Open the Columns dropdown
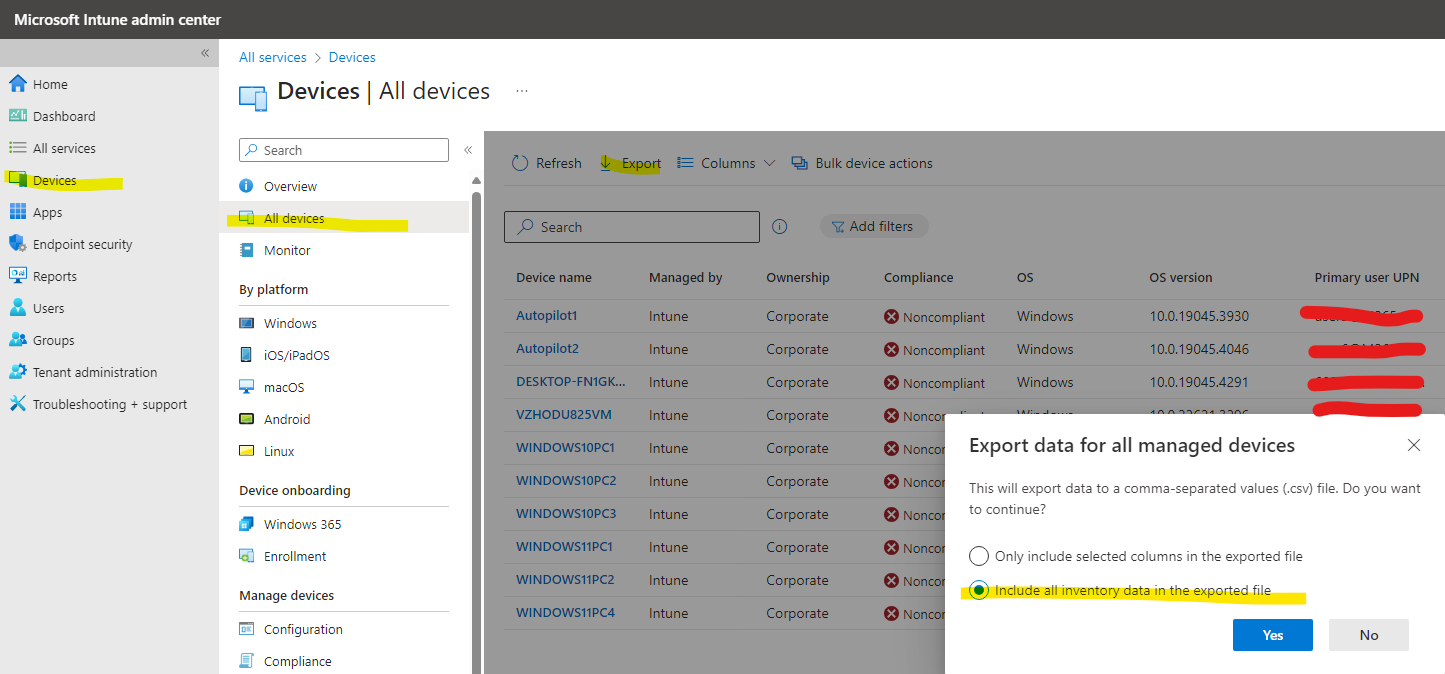Viewport: 1445px width, 674px height. click(726, 163)
